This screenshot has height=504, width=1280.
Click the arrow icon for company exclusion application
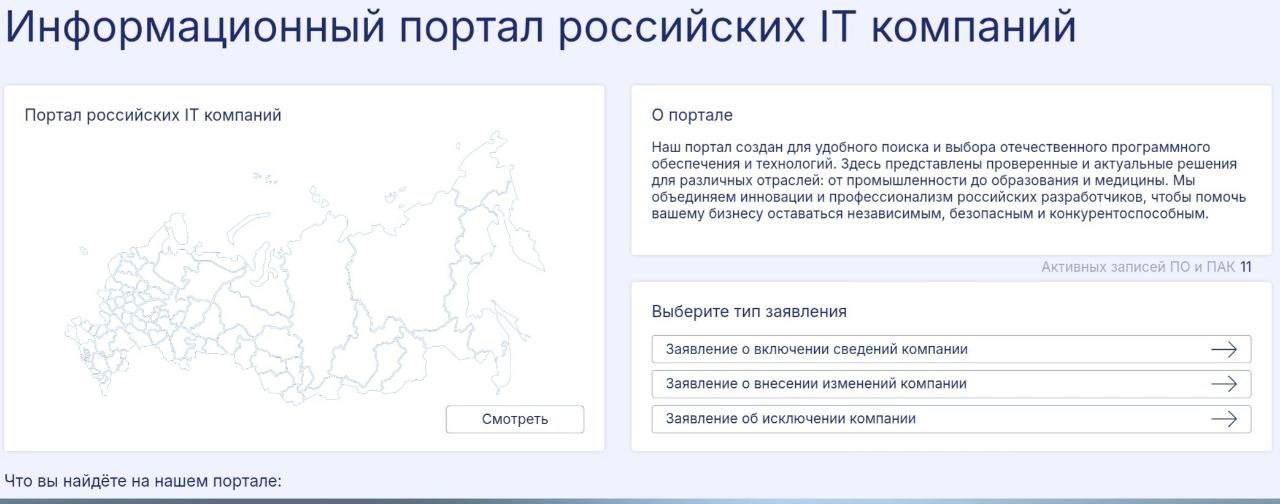pyautogui.click(x=1224, y=419)
